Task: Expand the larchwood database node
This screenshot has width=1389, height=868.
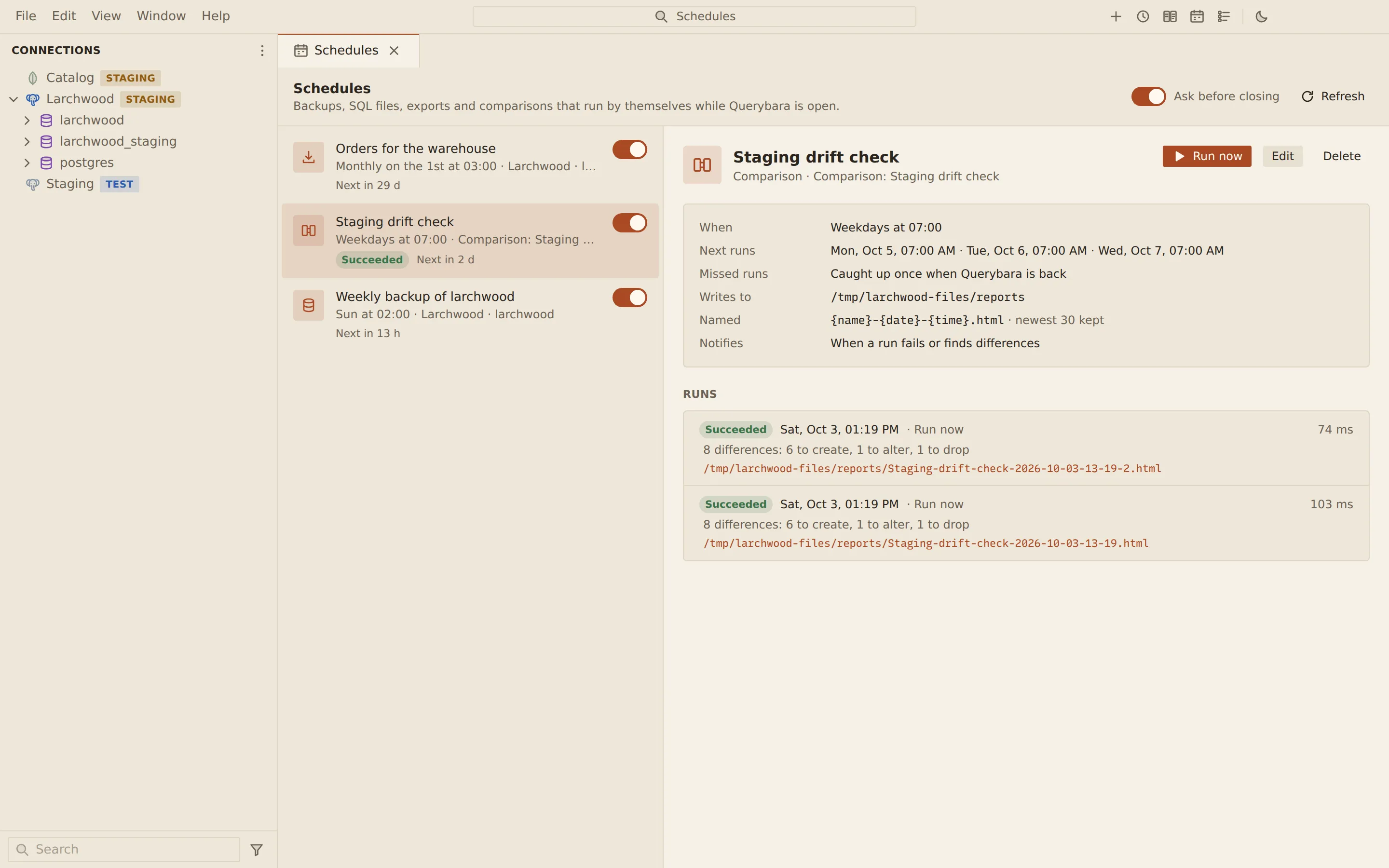Action: [27, 121]
